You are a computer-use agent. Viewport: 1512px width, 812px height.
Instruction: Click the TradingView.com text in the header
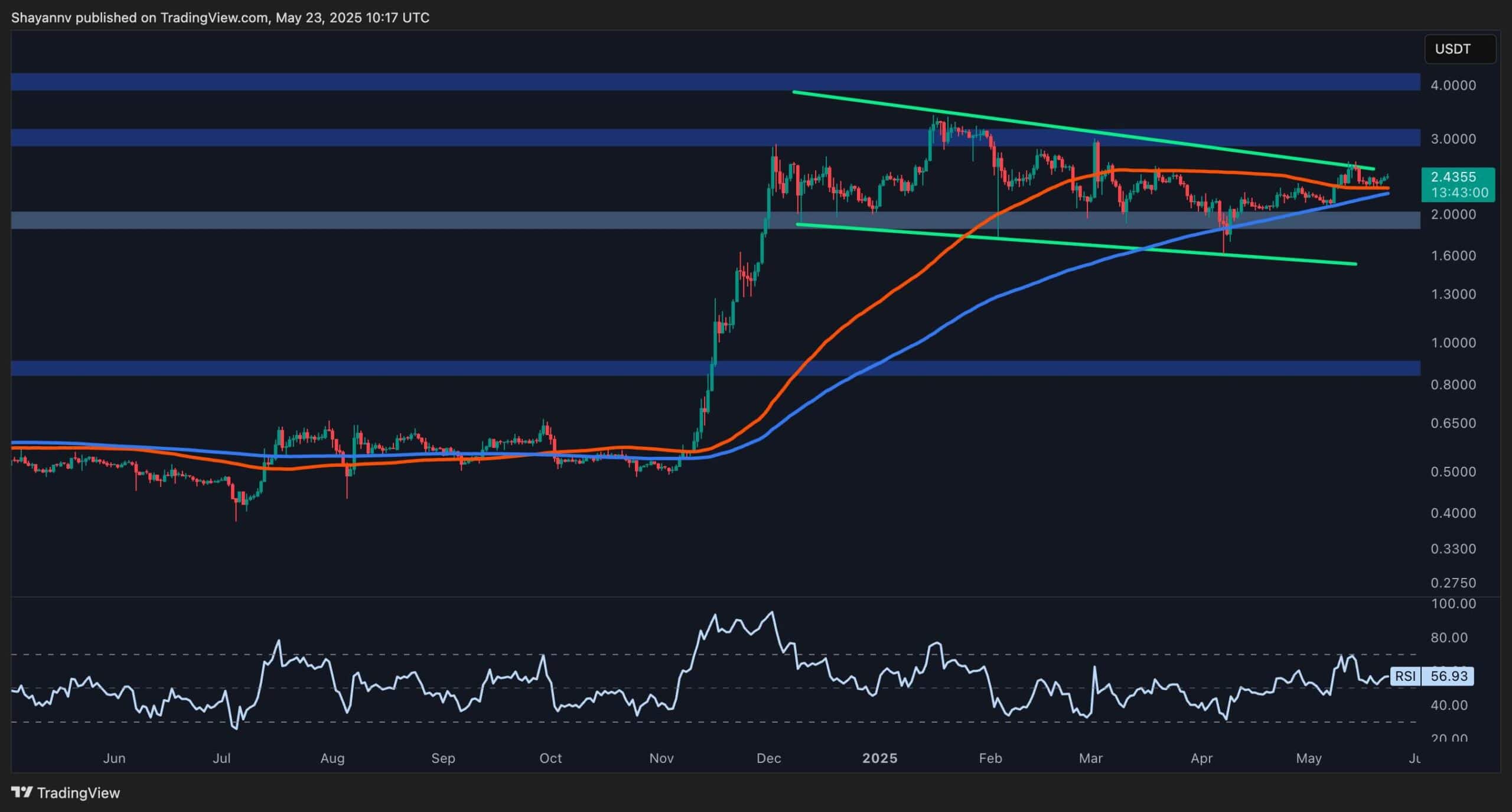(210, 17)
